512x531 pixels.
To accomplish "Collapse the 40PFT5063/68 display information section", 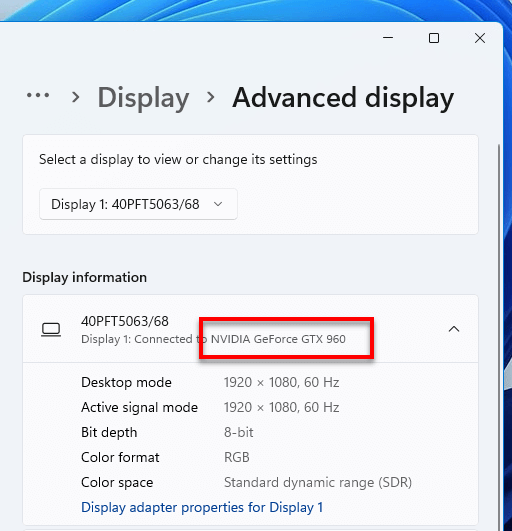I will 454,329.
